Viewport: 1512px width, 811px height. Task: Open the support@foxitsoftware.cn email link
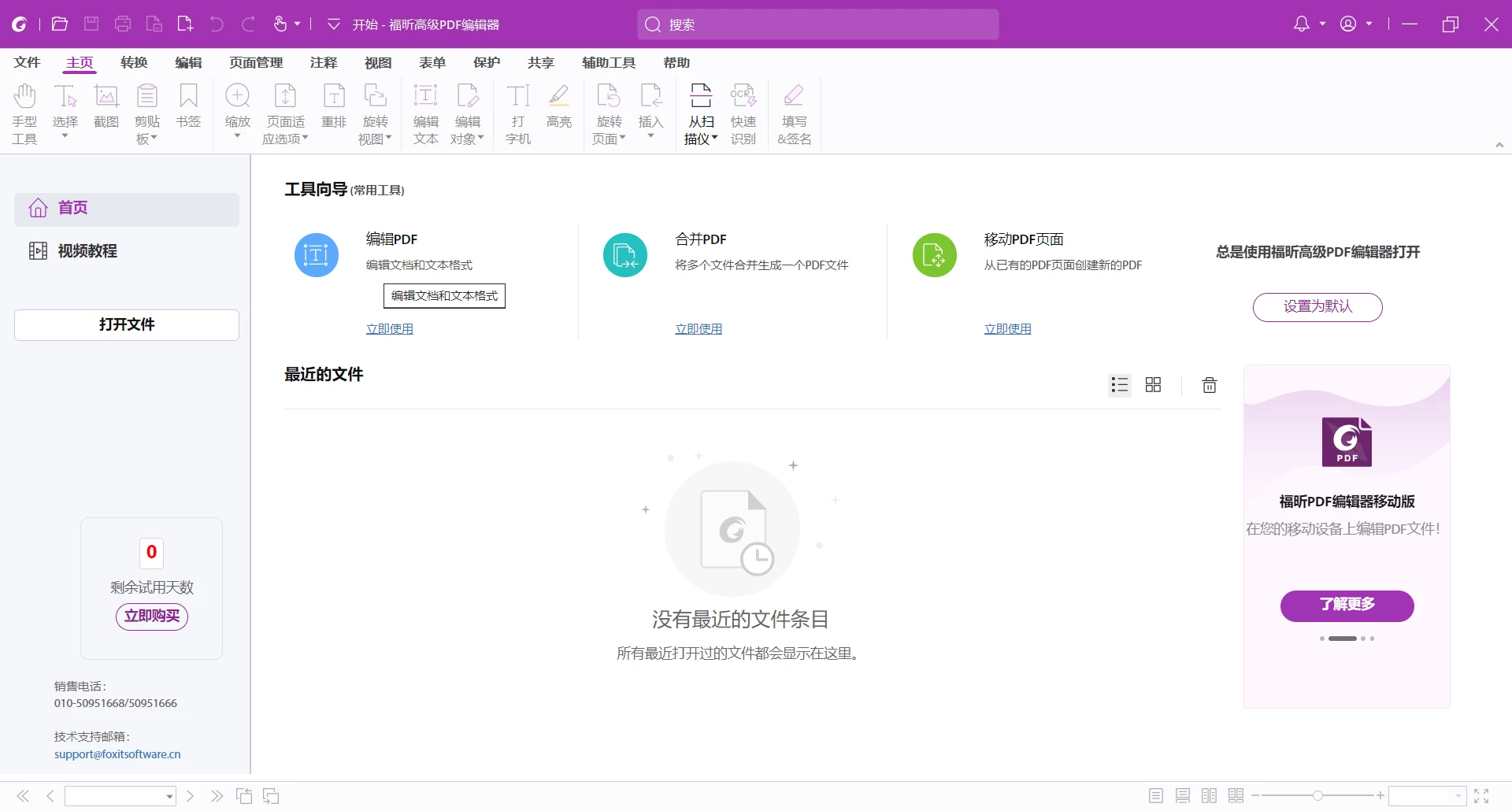click(117, 754)
